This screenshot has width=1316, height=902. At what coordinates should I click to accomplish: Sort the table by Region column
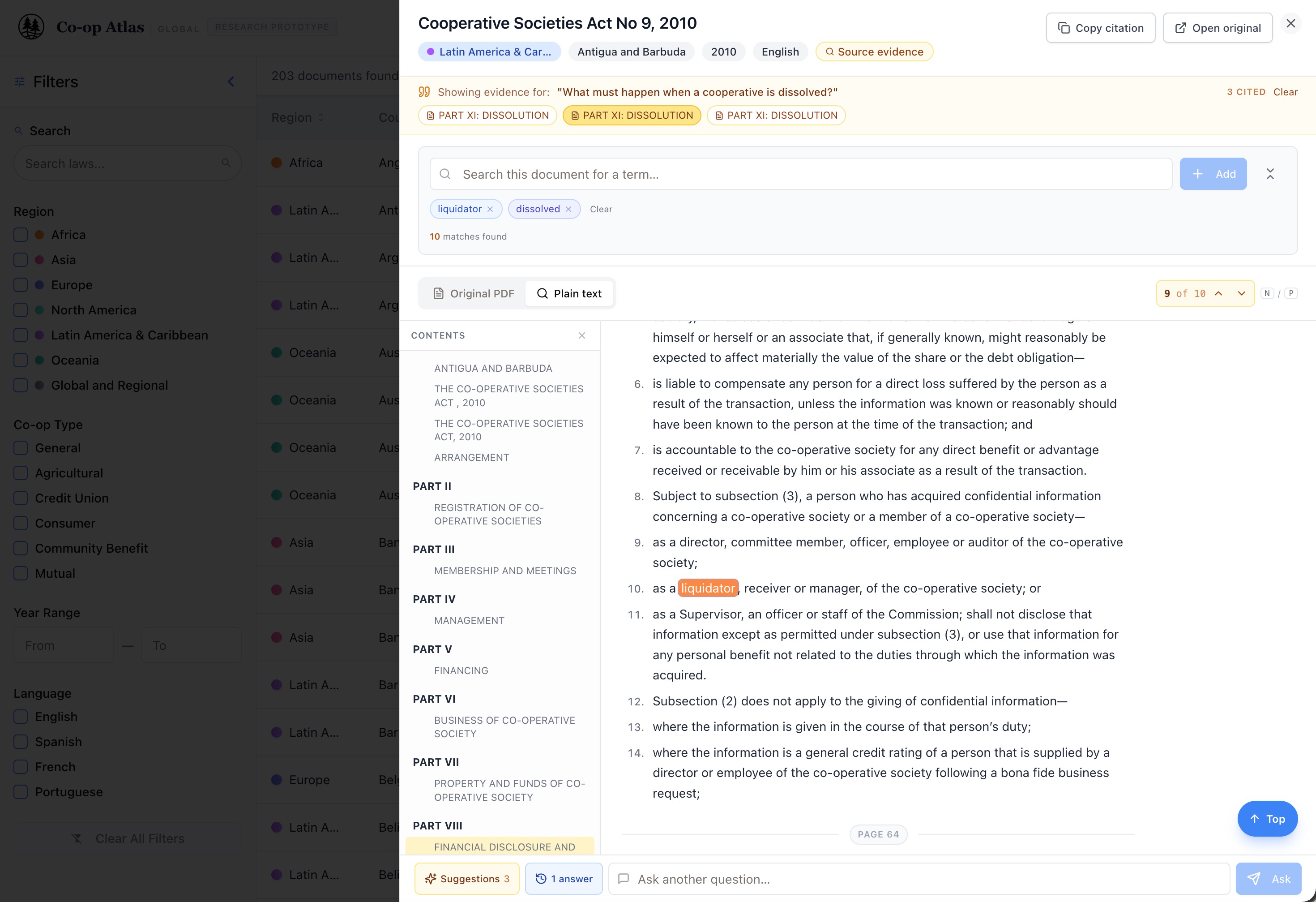[297, 117]
